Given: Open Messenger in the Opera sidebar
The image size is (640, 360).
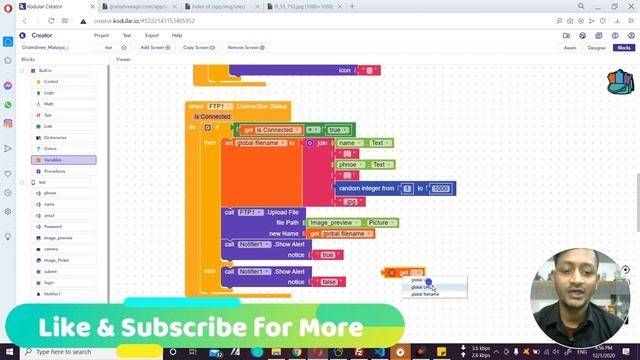Looking at the screenshot, I should [8, 86].
